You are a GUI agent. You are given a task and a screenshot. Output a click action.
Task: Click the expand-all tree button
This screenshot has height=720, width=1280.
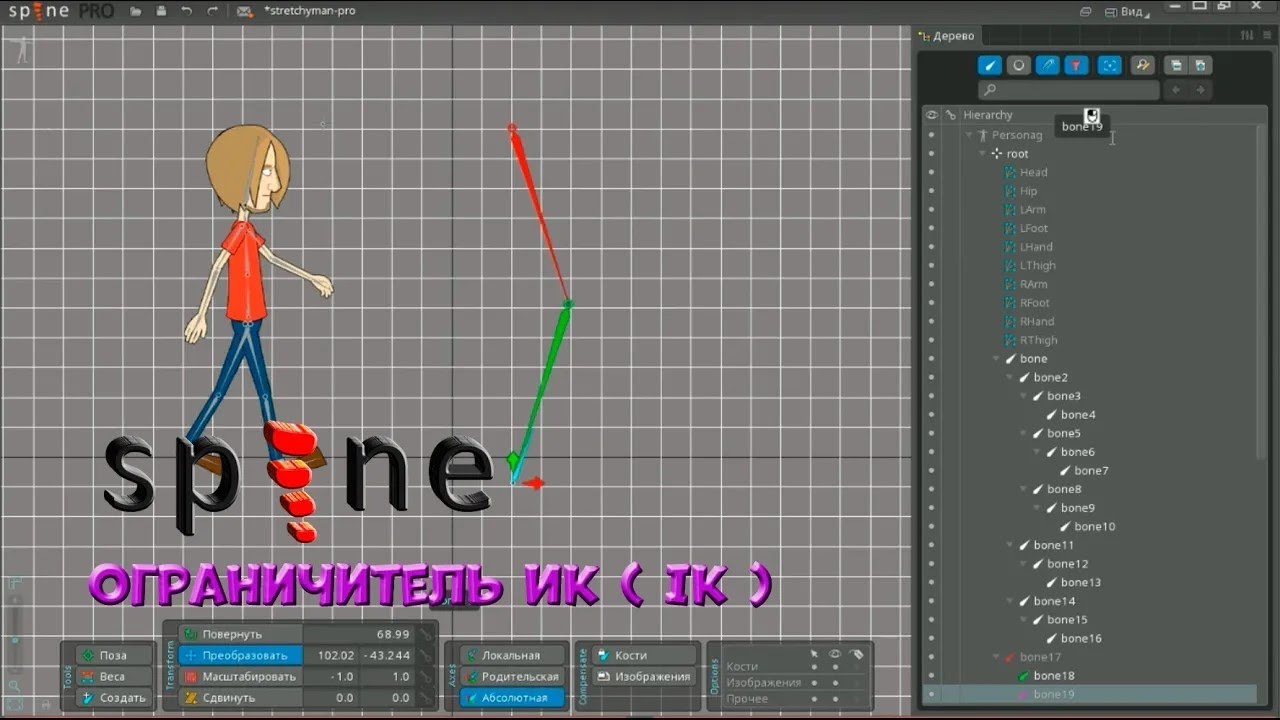point(1201,65)
